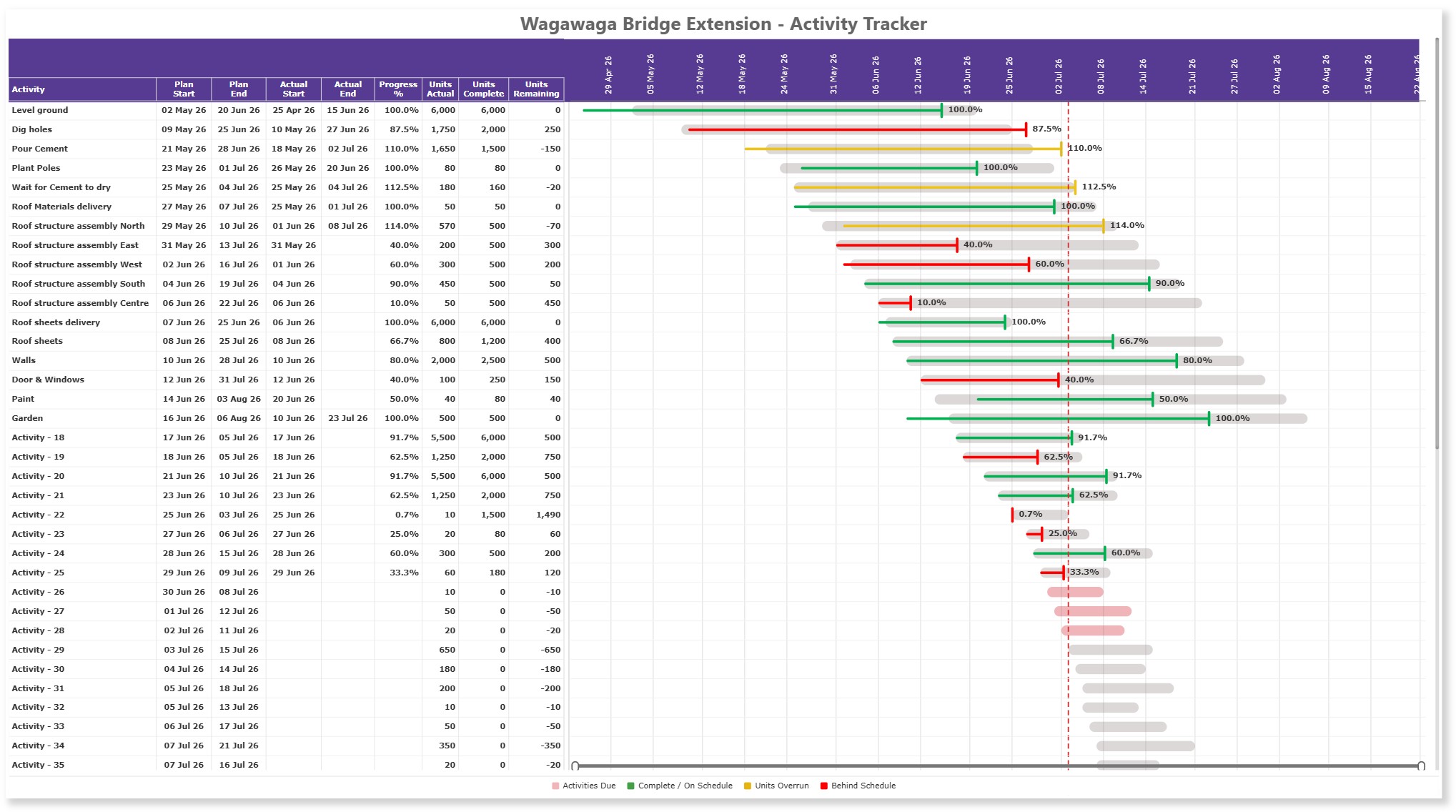Select Roof structure assembly North activity
The width and height of the screenshot is (1456, 812).
click(x=78, y=226)
